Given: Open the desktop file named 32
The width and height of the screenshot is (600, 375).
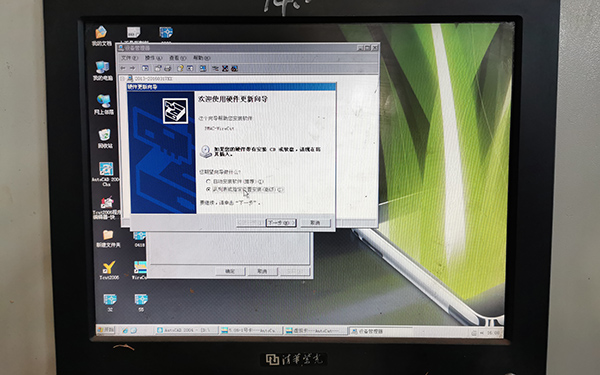Looking at the screenshot, I should (110, 302).
